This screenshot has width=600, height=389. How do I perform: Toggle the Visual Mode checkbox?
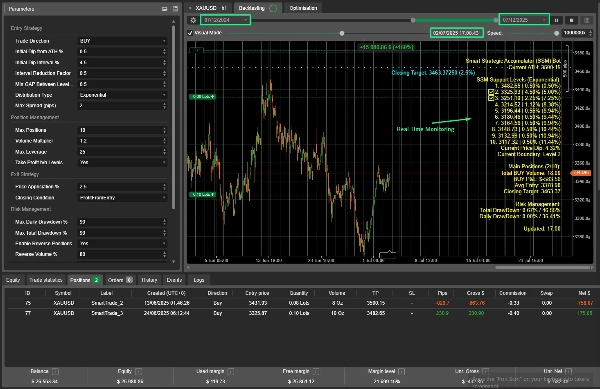pyautogui.click(x=190, y=33)
